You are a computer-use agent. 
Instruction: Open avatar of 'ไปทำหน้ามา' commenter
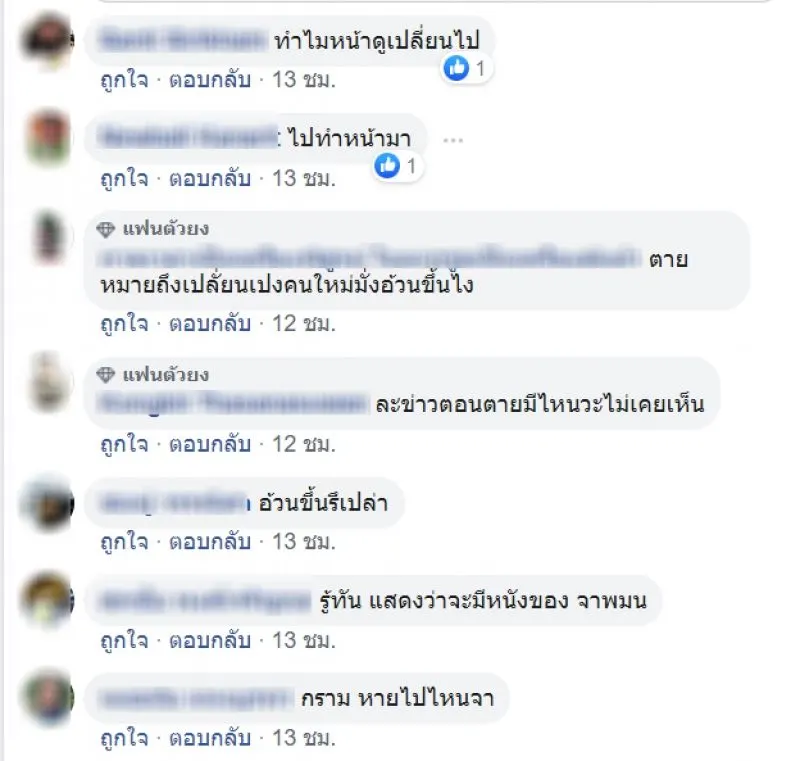pyautogui.click(x=47, y=138)
